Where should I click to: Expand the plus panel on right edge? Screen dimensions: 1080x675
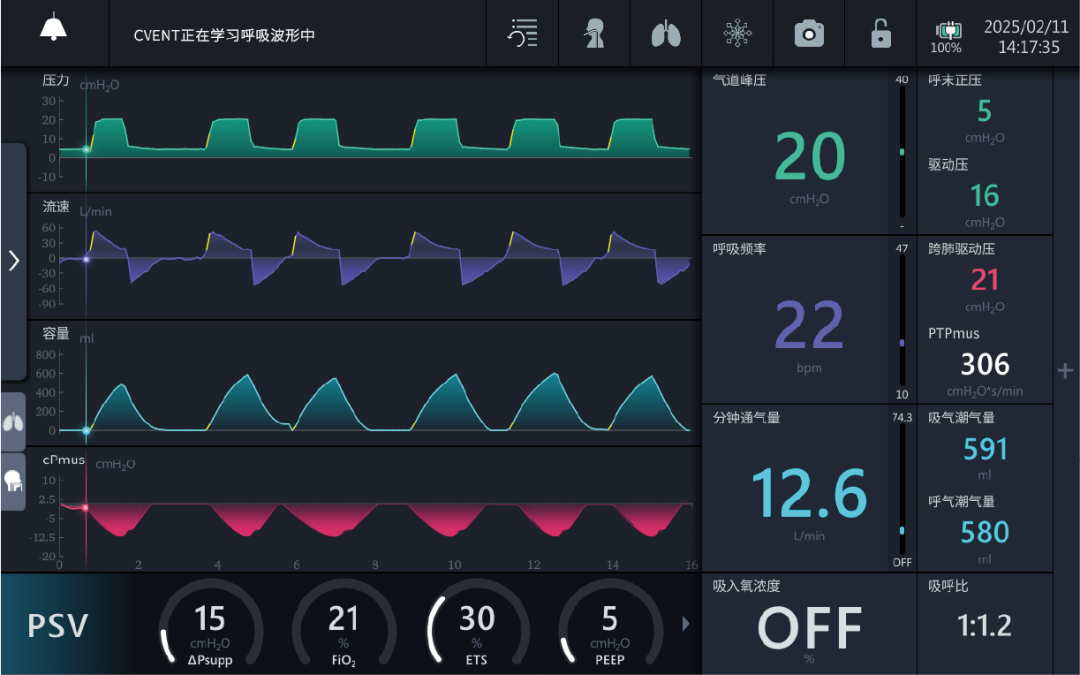pyautogui.click(x=1066, y=370)
